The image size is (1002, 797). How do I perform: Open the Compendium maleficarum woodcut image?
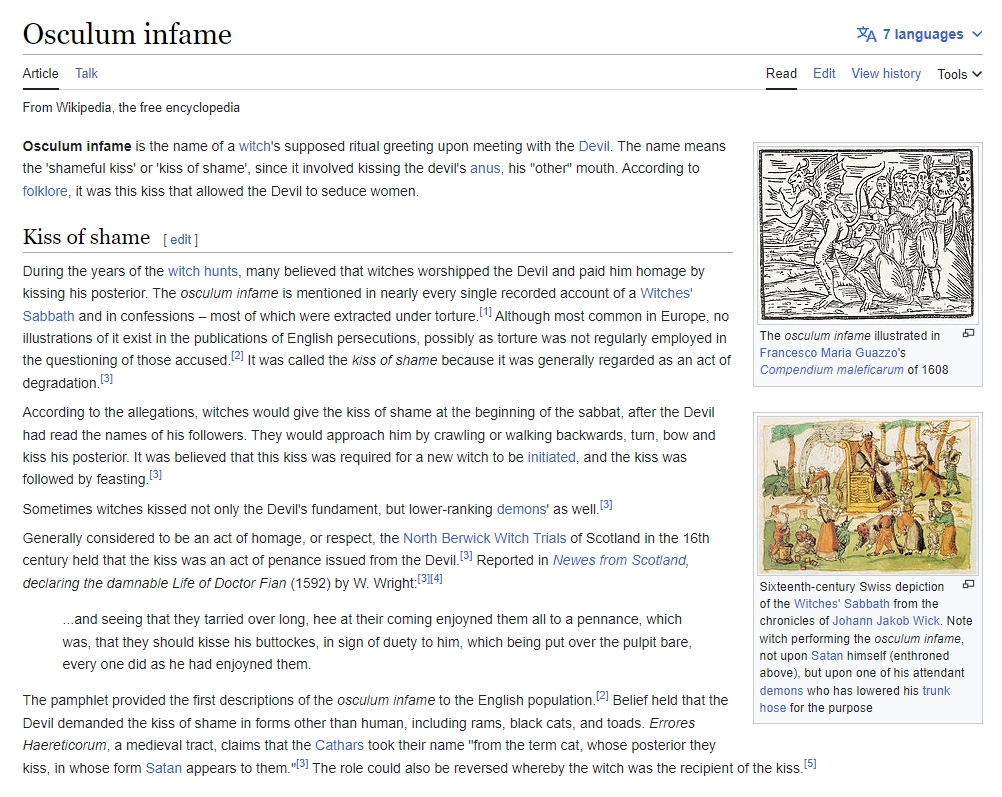click(867, 234)
